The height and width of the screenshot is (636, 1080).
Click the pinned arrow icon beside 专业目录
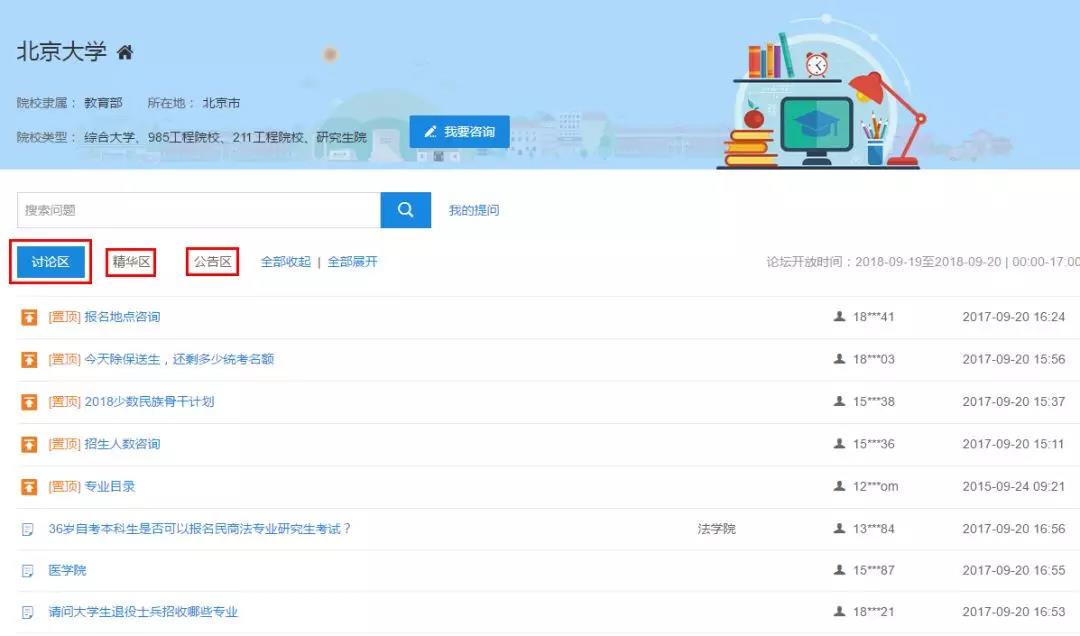click(x=27, y=486)
